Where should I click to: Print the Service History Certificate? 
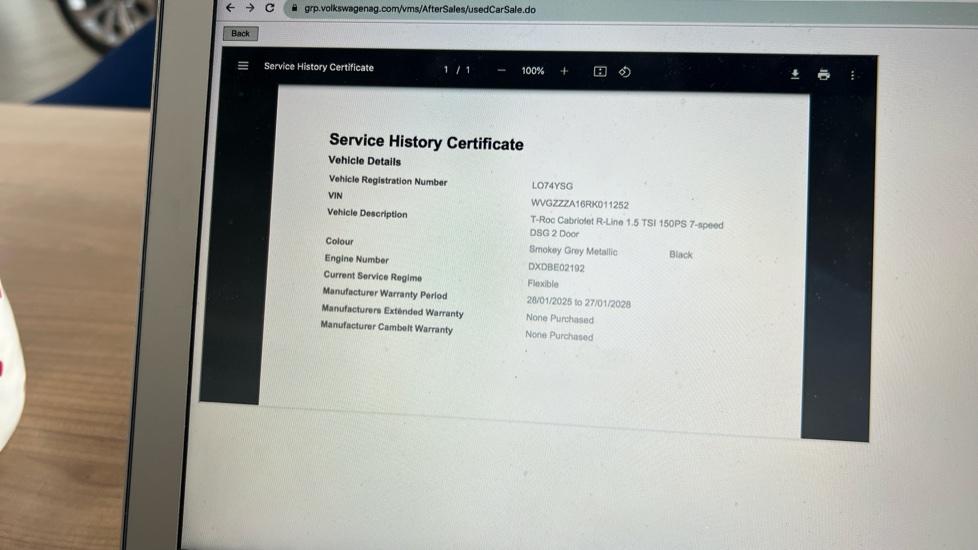pos(823,75)
